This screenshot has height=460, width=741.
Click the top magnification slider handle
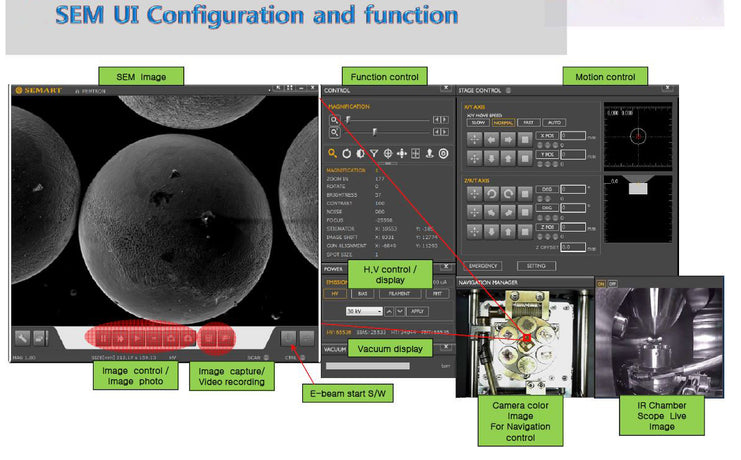coord(348,120)
